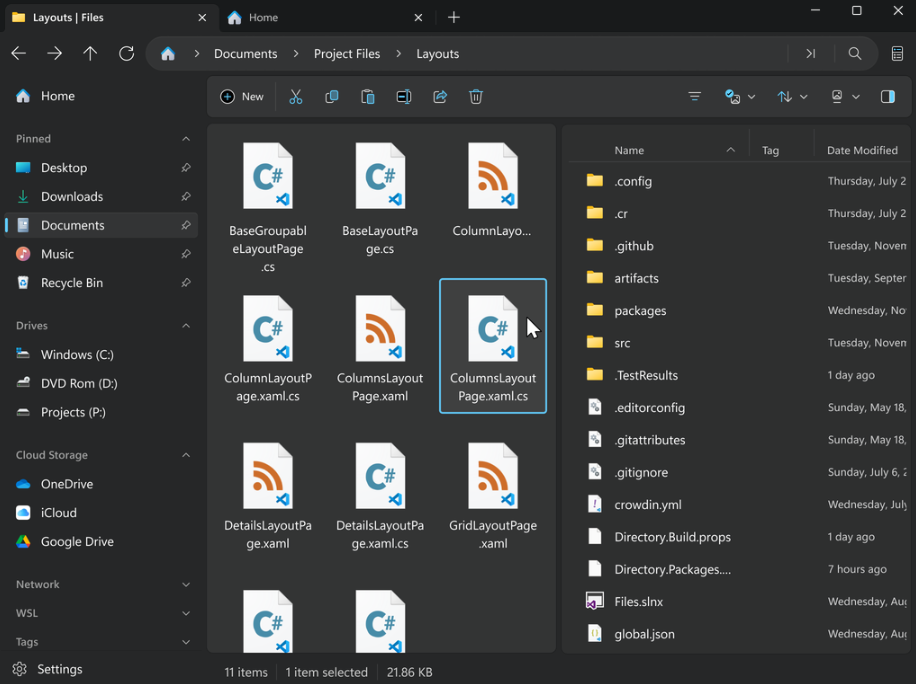
Task: Toggle the preview pane icon
Action: pos(888,97)
